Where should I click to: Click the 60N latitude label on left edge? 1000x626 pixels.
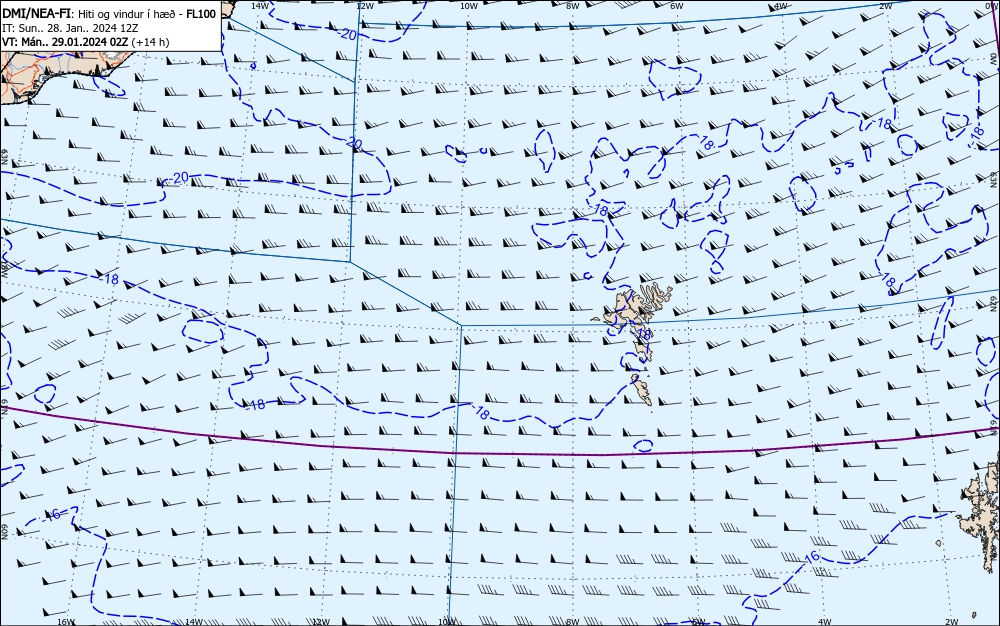click(x=4, y=532)
